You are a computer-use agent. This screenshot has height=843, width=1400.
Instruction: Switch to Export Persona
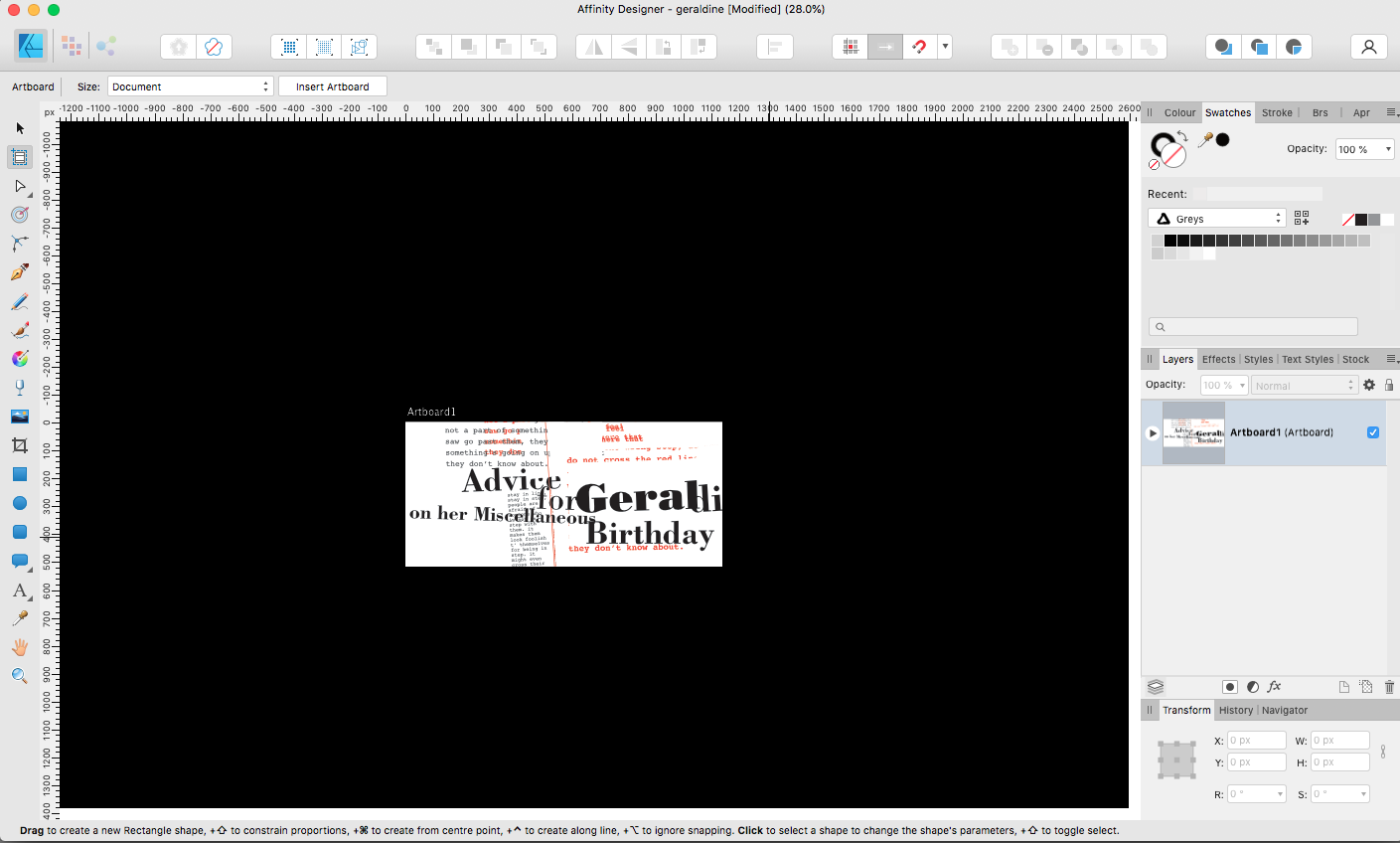[106, 46]
